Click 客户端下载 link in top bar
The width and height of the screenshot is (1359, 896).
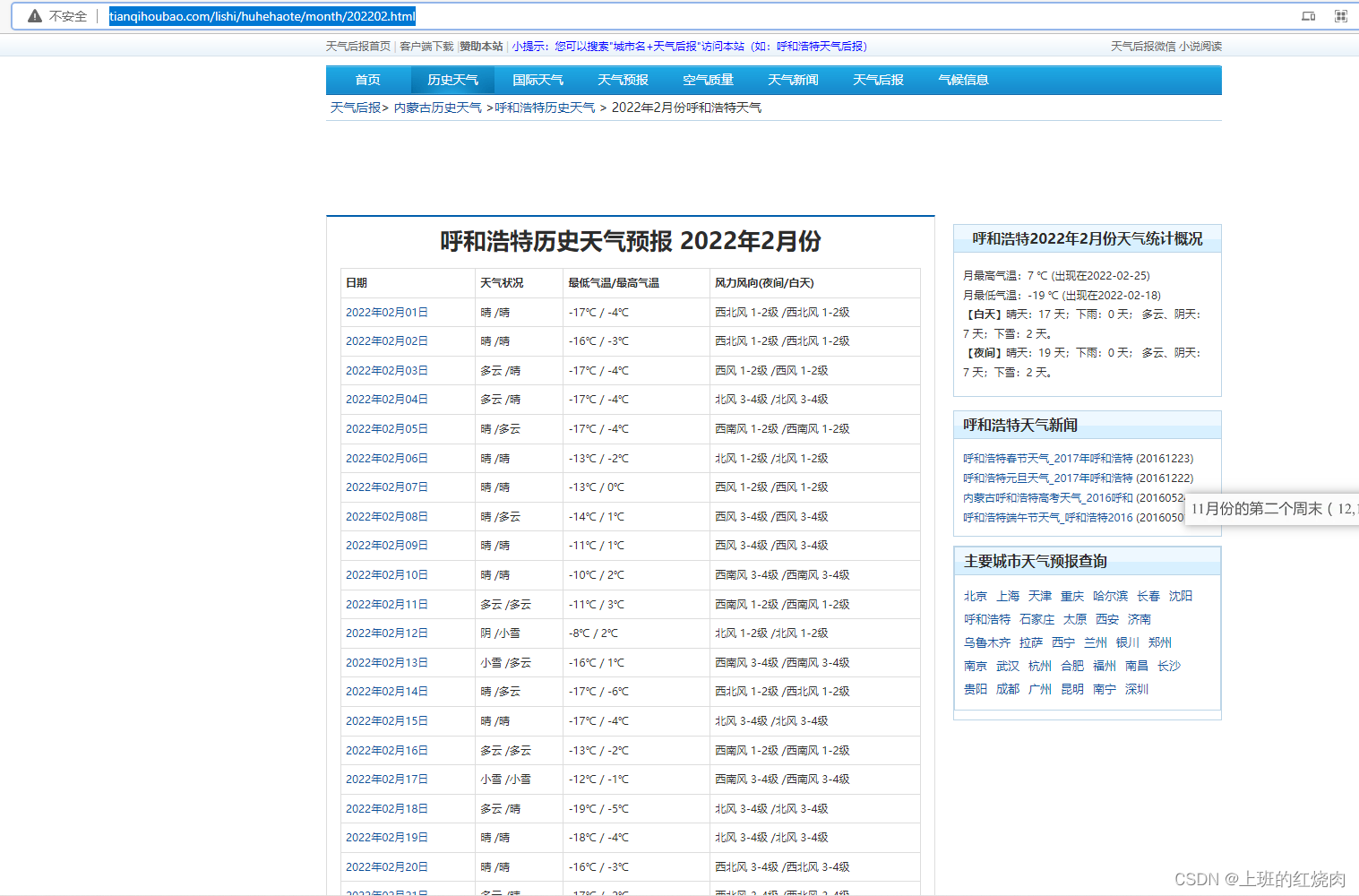[426, 47]
